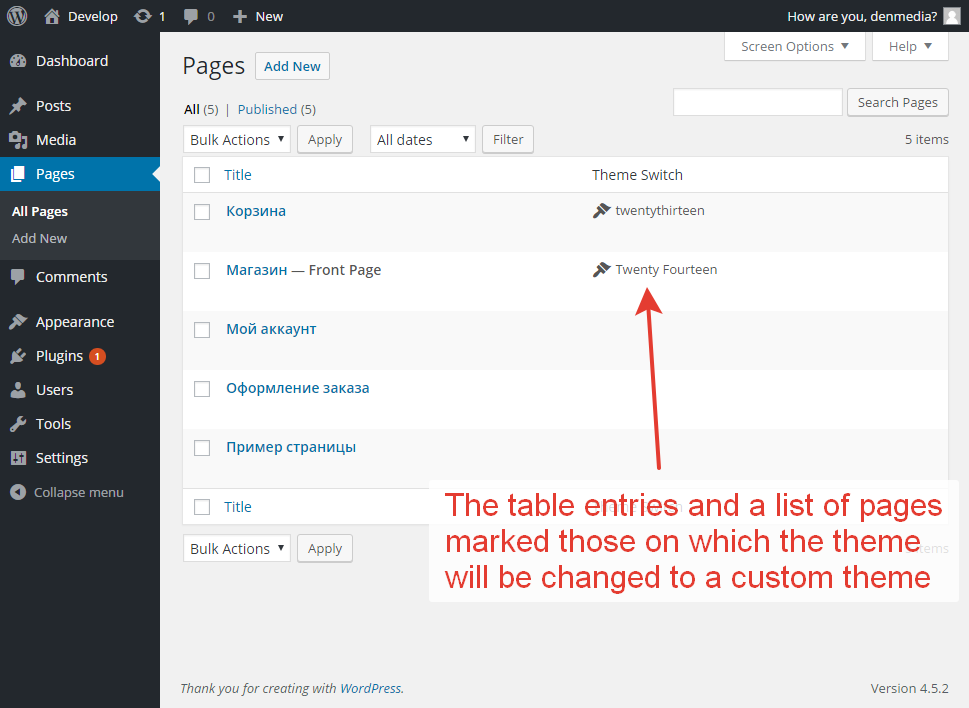Click the search pages input field
The width and height of the screenshot is (969, 708).
(x=758, y=103)
